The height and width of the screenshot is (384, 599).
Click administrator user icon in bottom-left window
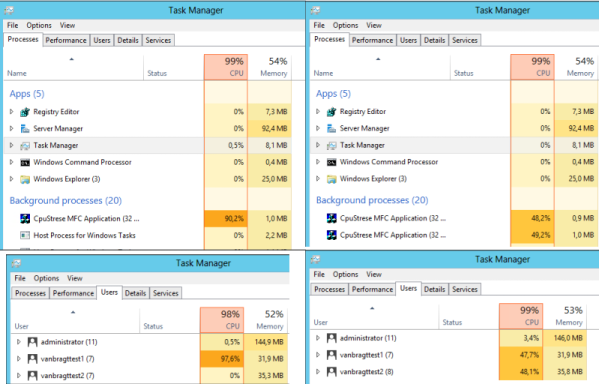[32, 342]
